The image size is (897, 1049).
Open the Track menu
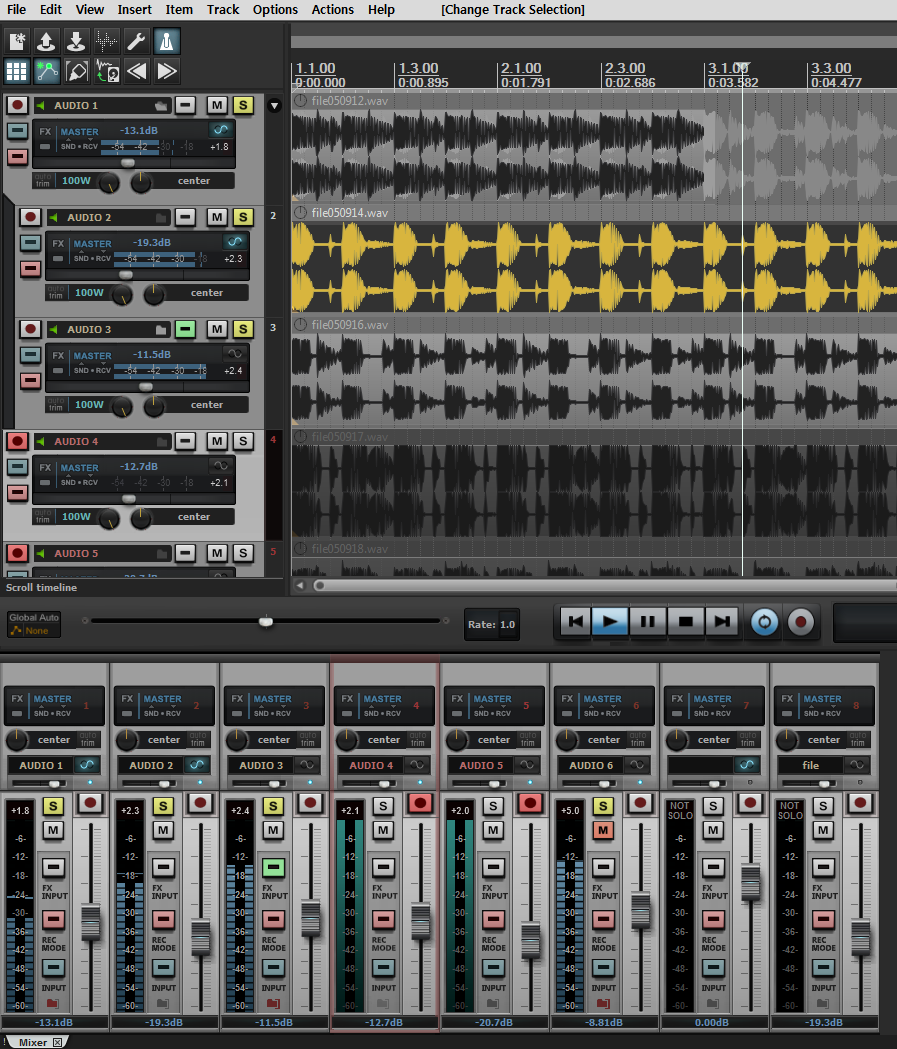click(223, 9)
